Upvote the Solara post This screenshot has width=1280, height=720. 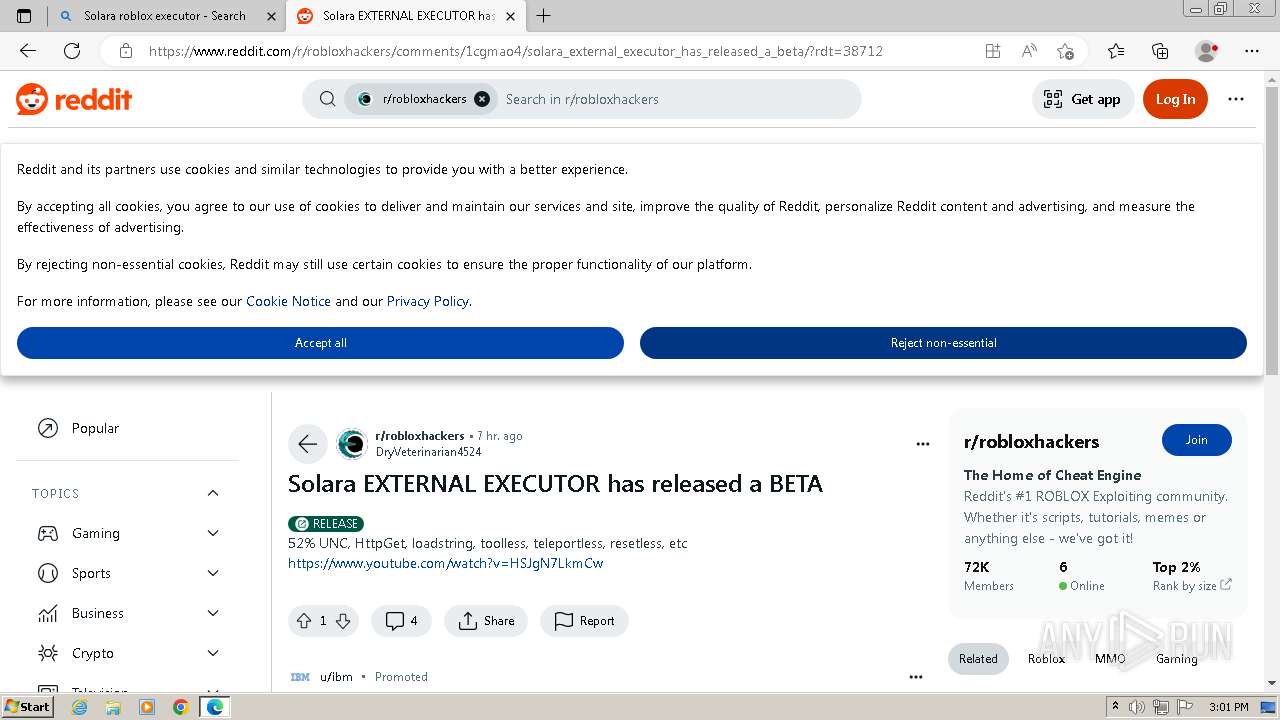pos(304,621)
